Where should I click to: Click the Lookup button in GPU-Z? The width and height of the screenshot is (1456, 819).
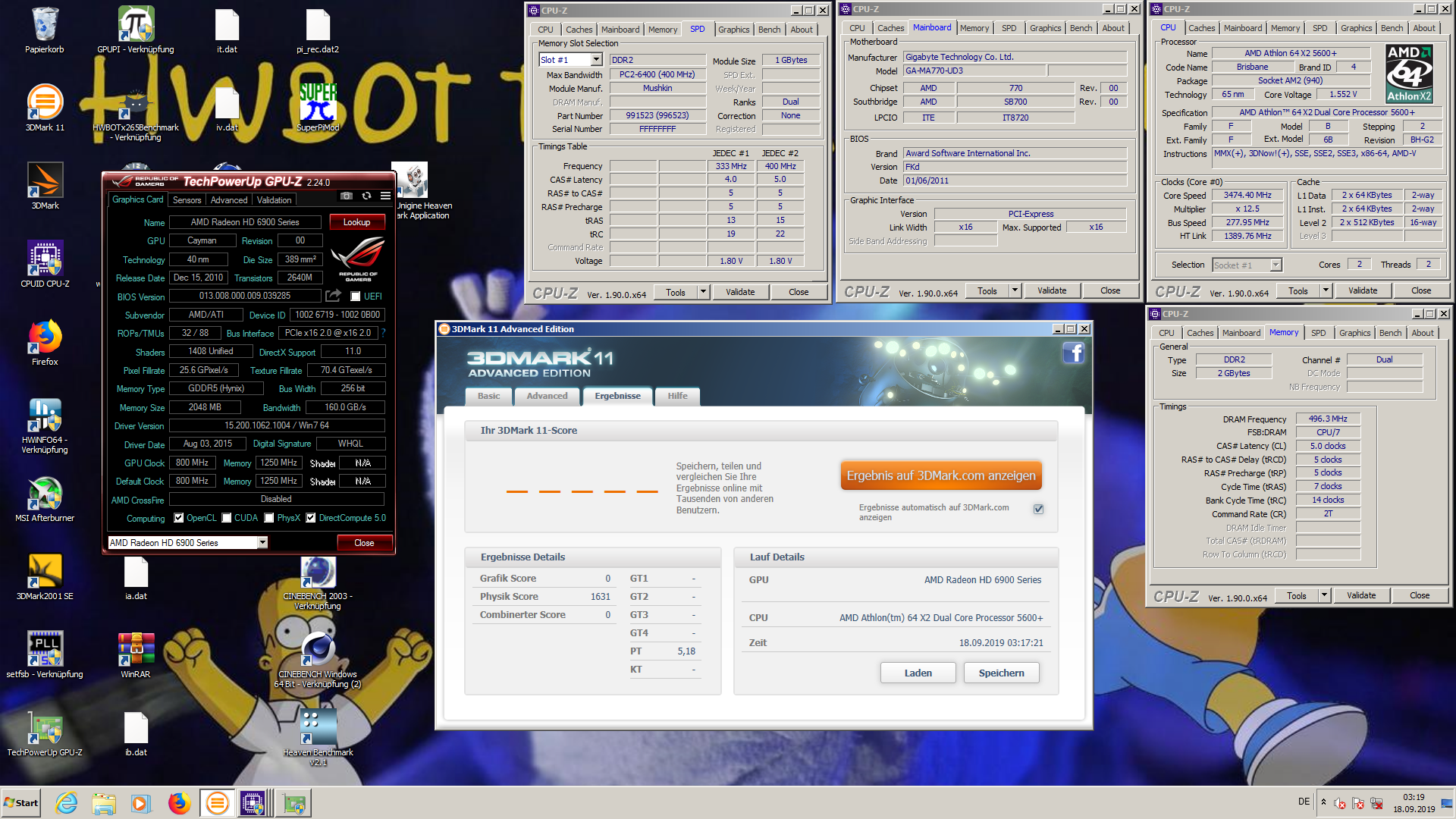[356, 222]
